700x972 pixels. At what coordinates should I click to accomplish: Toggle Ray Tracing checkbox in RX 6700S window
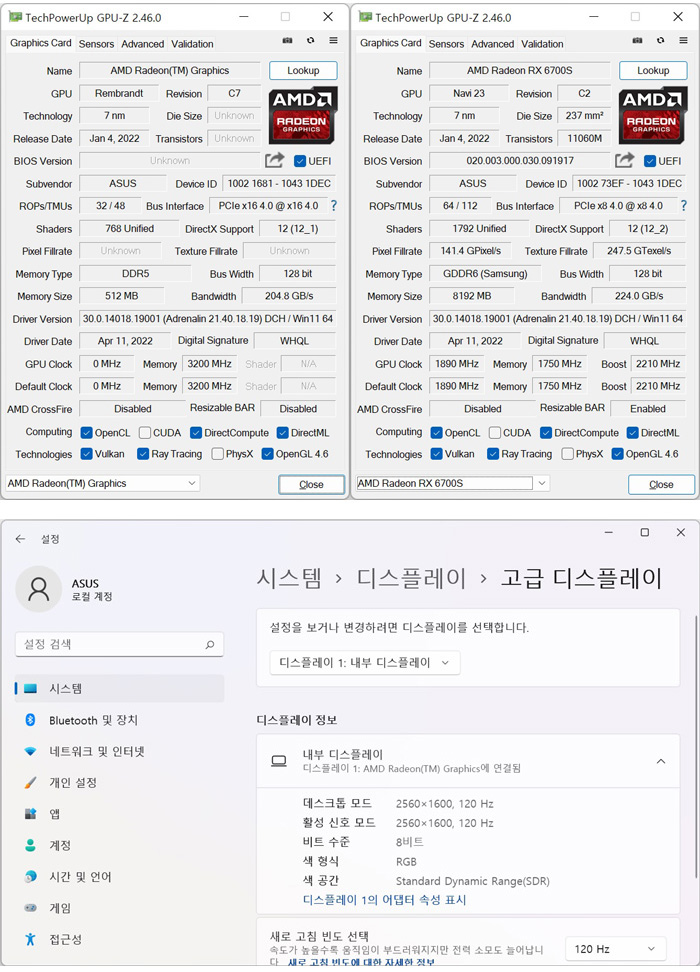click(x=493, y=454)
